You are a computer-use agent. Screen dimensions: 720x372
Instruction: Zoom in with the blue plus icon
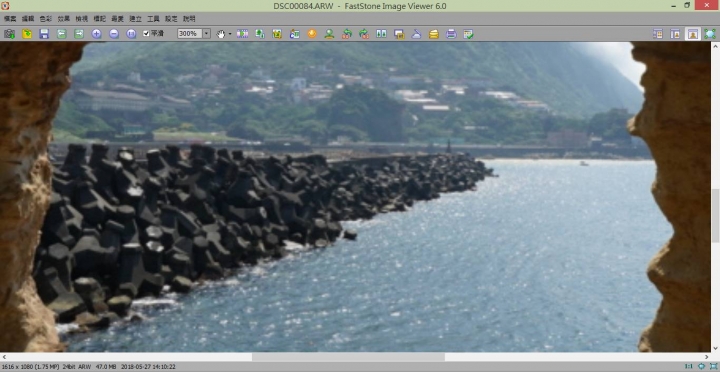pos(96,34)
